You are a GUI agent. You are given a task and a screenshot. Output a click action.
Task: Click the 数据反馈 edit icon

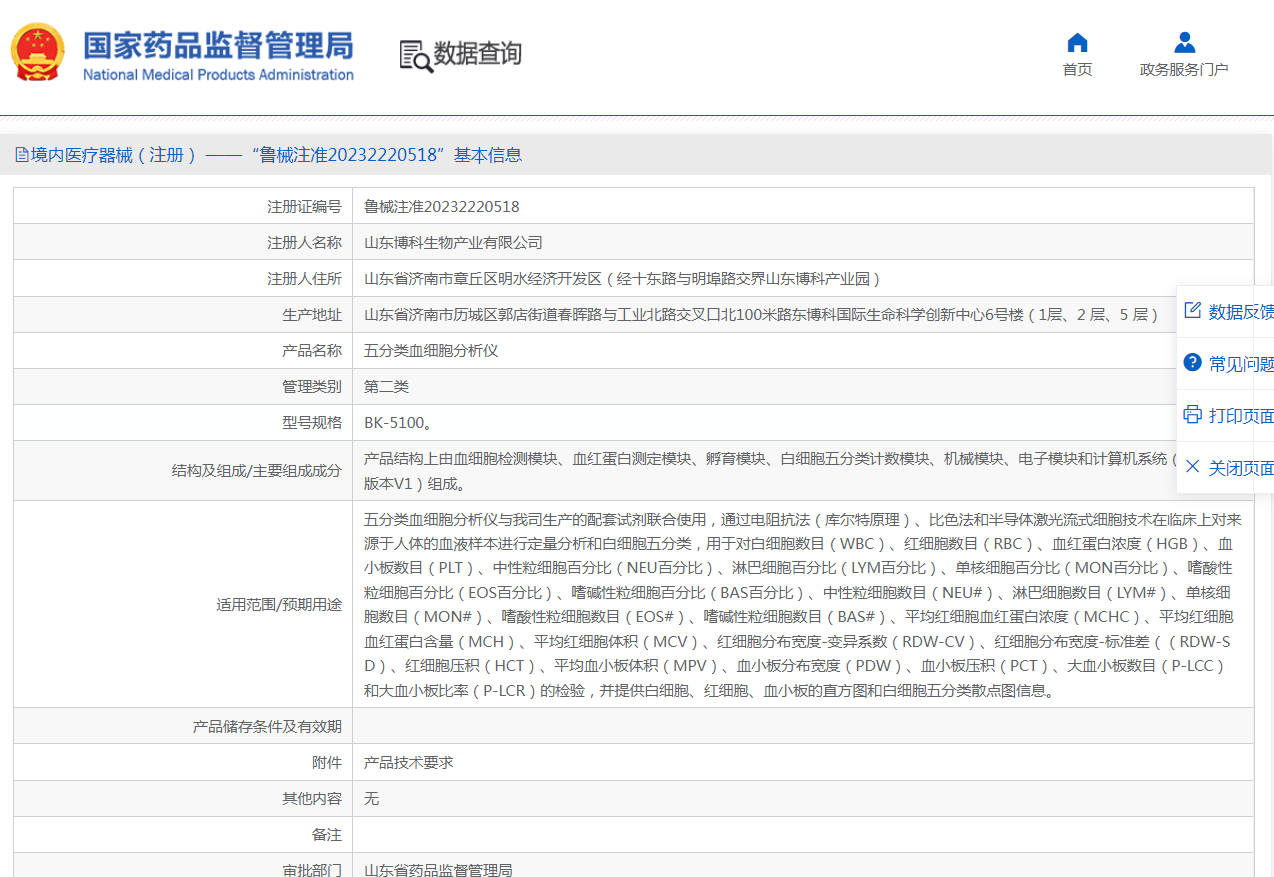[x=1192, y=311]
